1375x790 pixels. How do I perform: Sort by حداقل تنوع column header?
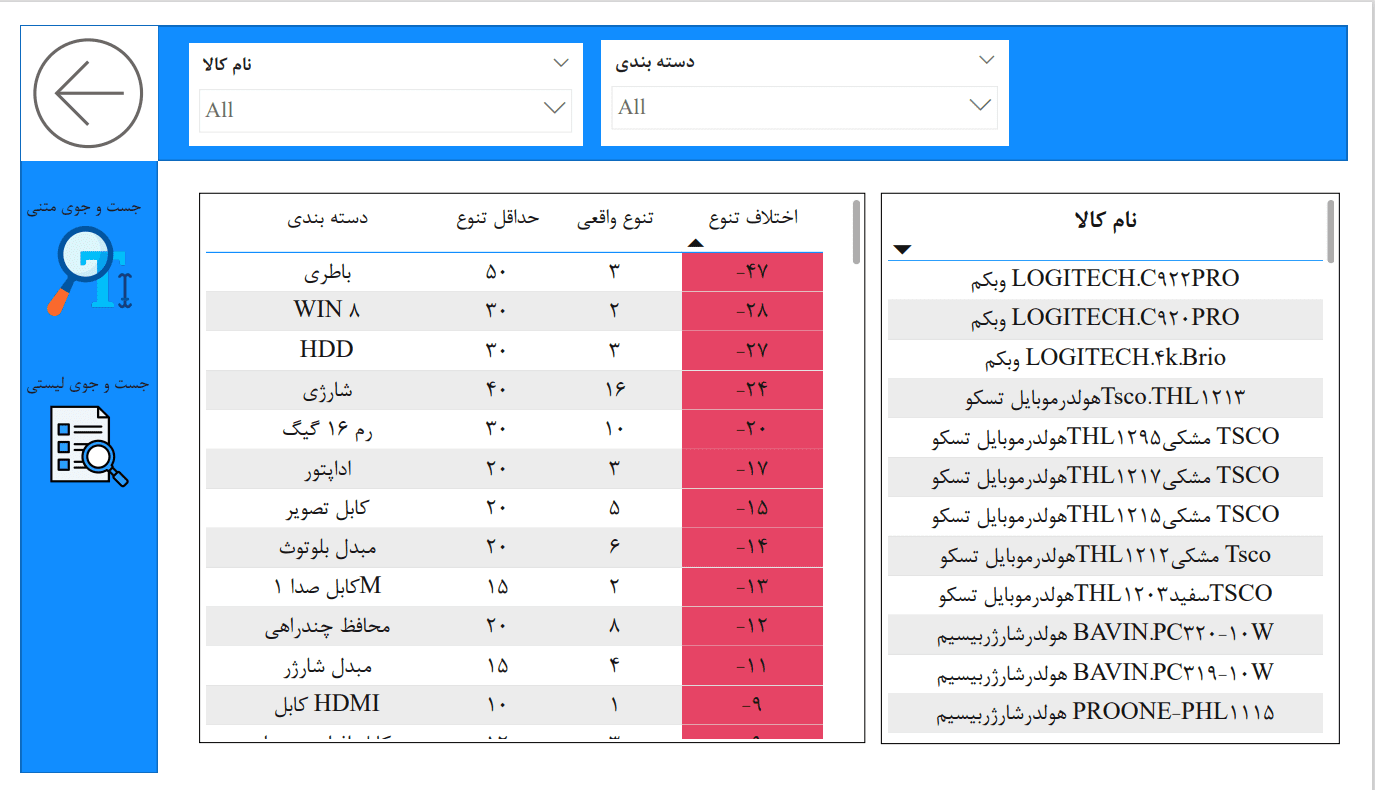tap(498, 218)
